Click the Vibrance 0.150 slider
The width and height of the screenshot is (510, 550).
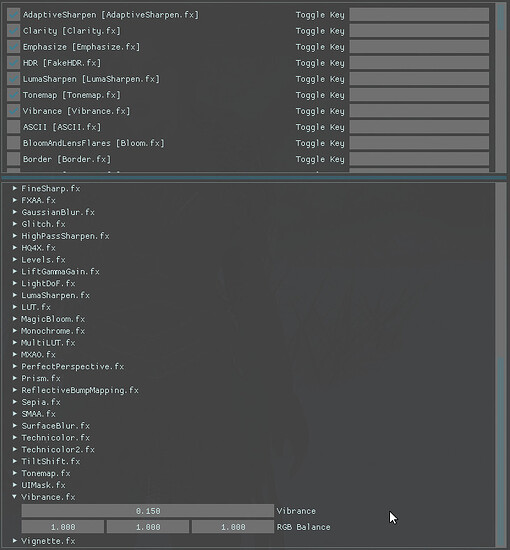click(148, 511)
